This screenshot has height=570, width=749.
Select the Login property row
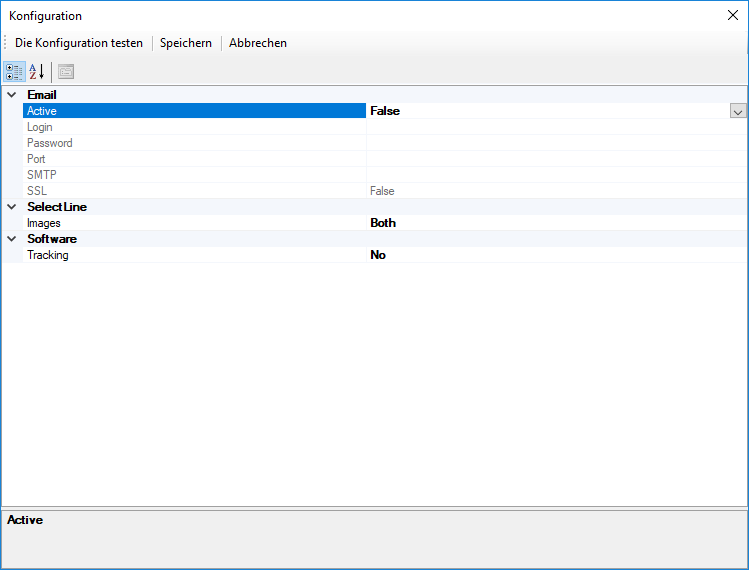(x=194, y=127)
